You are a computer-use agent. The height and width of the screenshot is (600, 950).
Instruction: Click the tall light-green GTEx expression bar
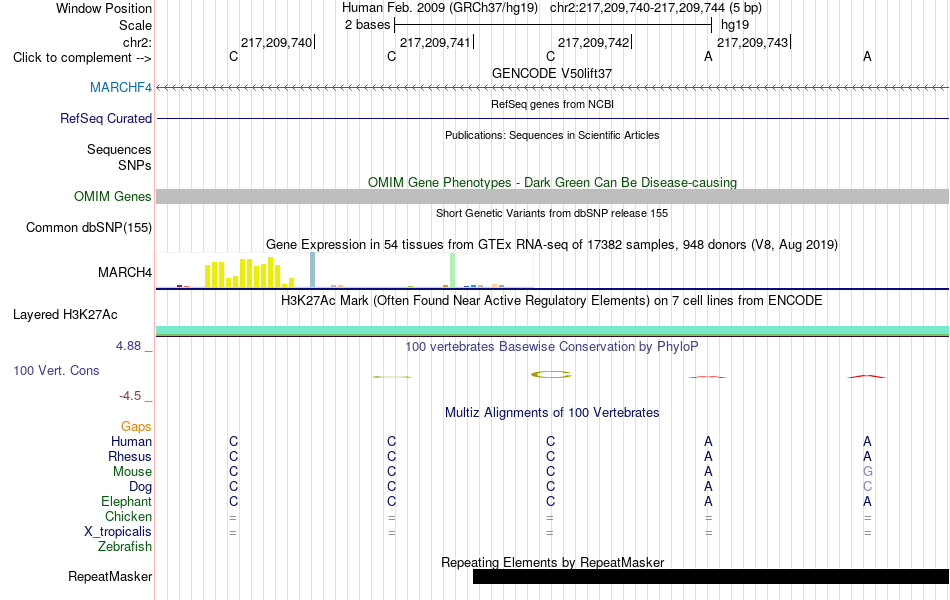pos(453,270)
